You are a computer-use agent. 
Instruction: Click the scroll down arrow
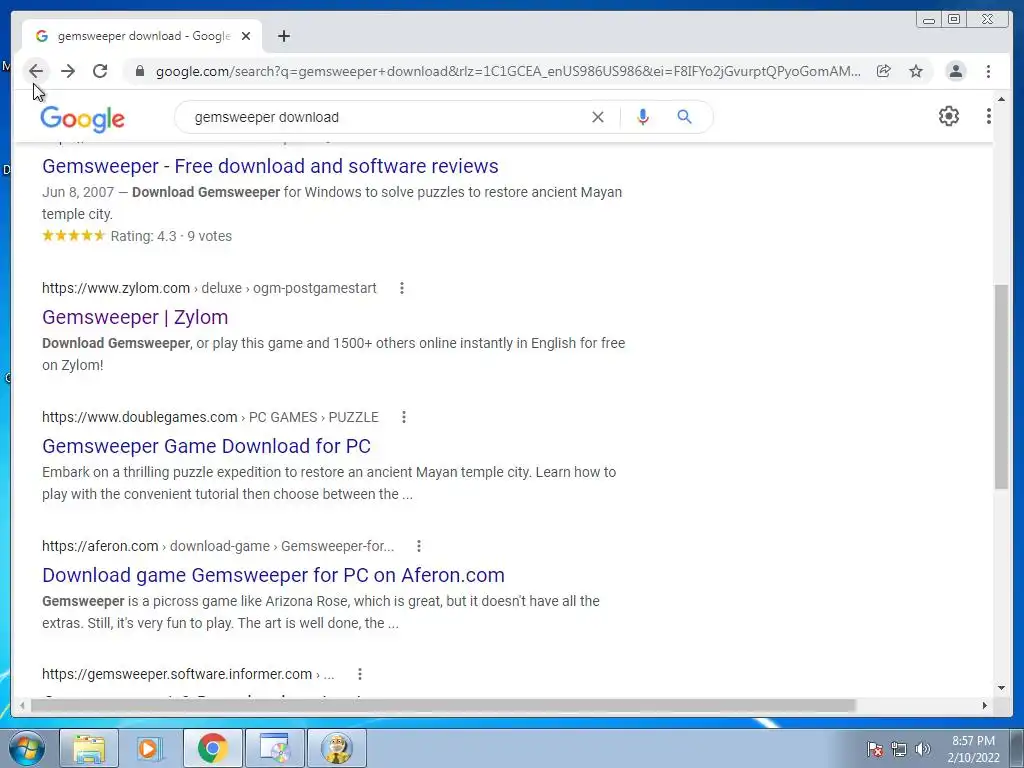1001,688
